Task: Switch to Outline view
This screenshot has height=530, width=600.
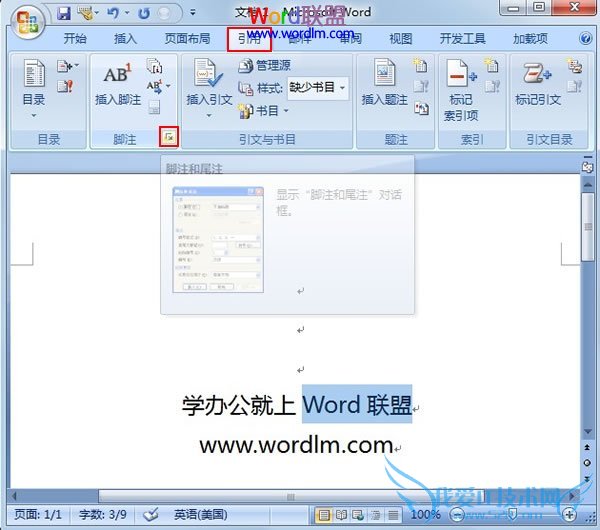Action: click(375, 515)
